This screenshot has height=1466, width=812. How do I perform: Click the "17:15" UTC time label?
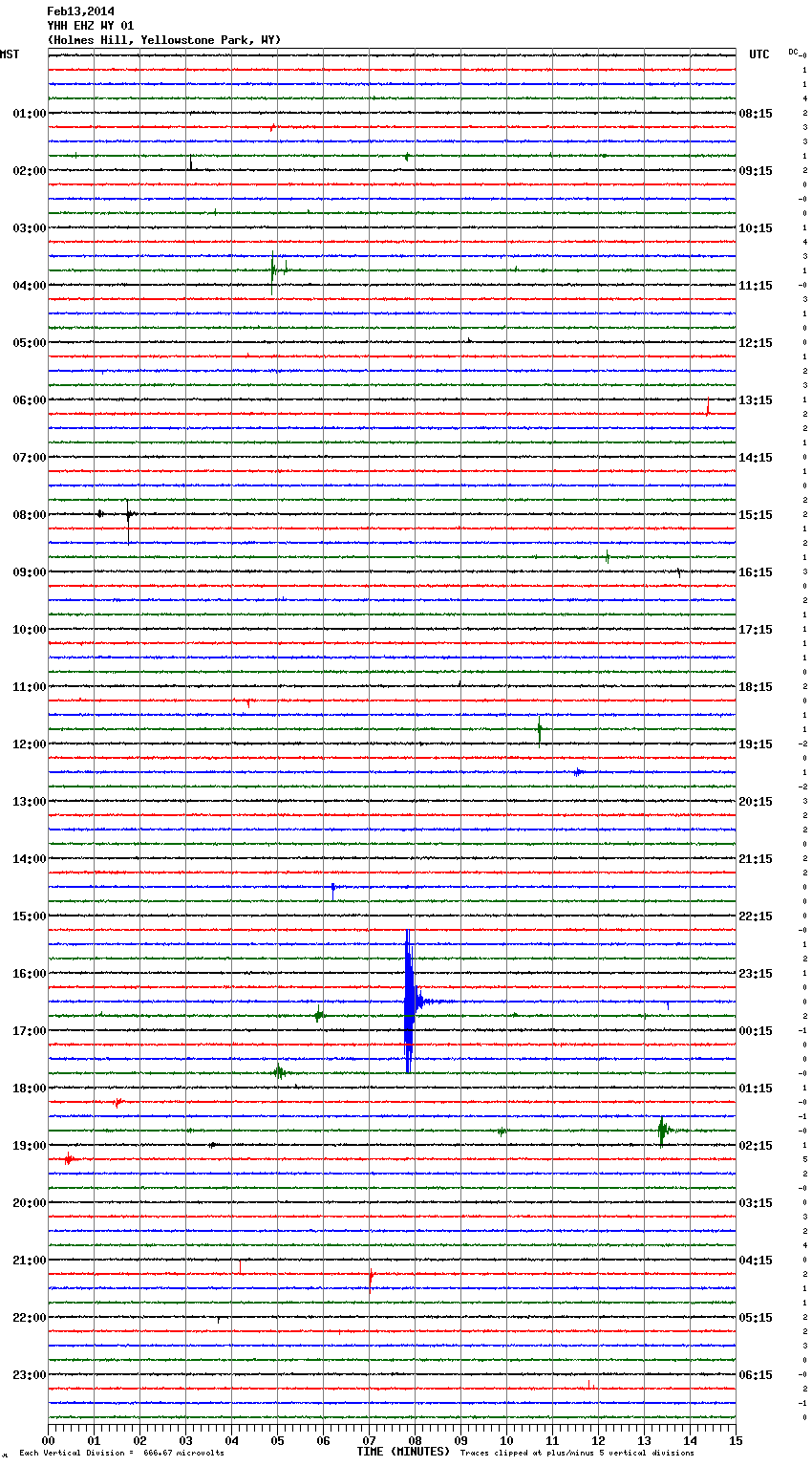[x=756, y=630]
